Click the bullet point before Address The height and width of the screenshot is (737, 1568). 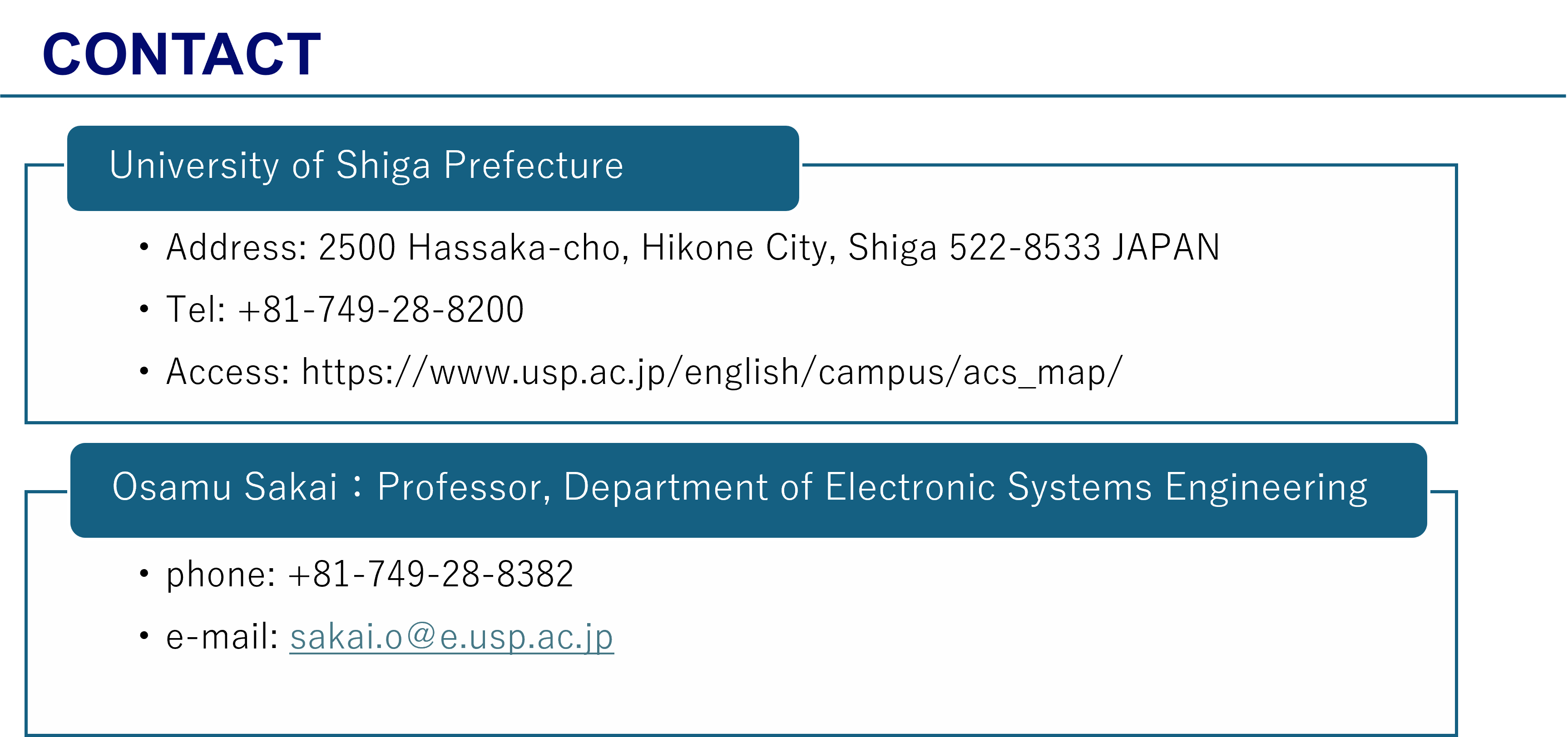[x=143, y=247]
